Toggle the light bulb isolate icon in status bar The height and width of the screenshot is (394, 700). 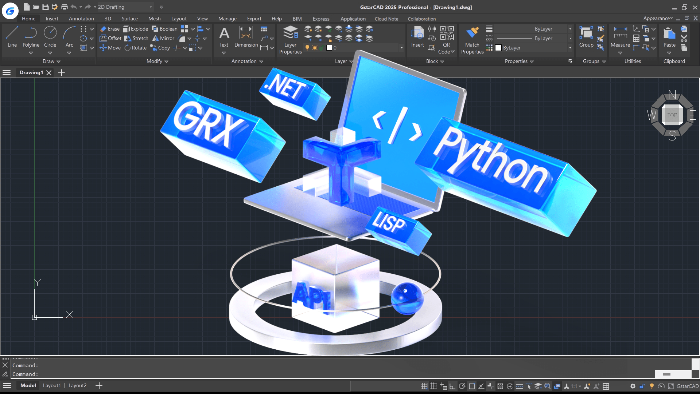coord(652,386)
